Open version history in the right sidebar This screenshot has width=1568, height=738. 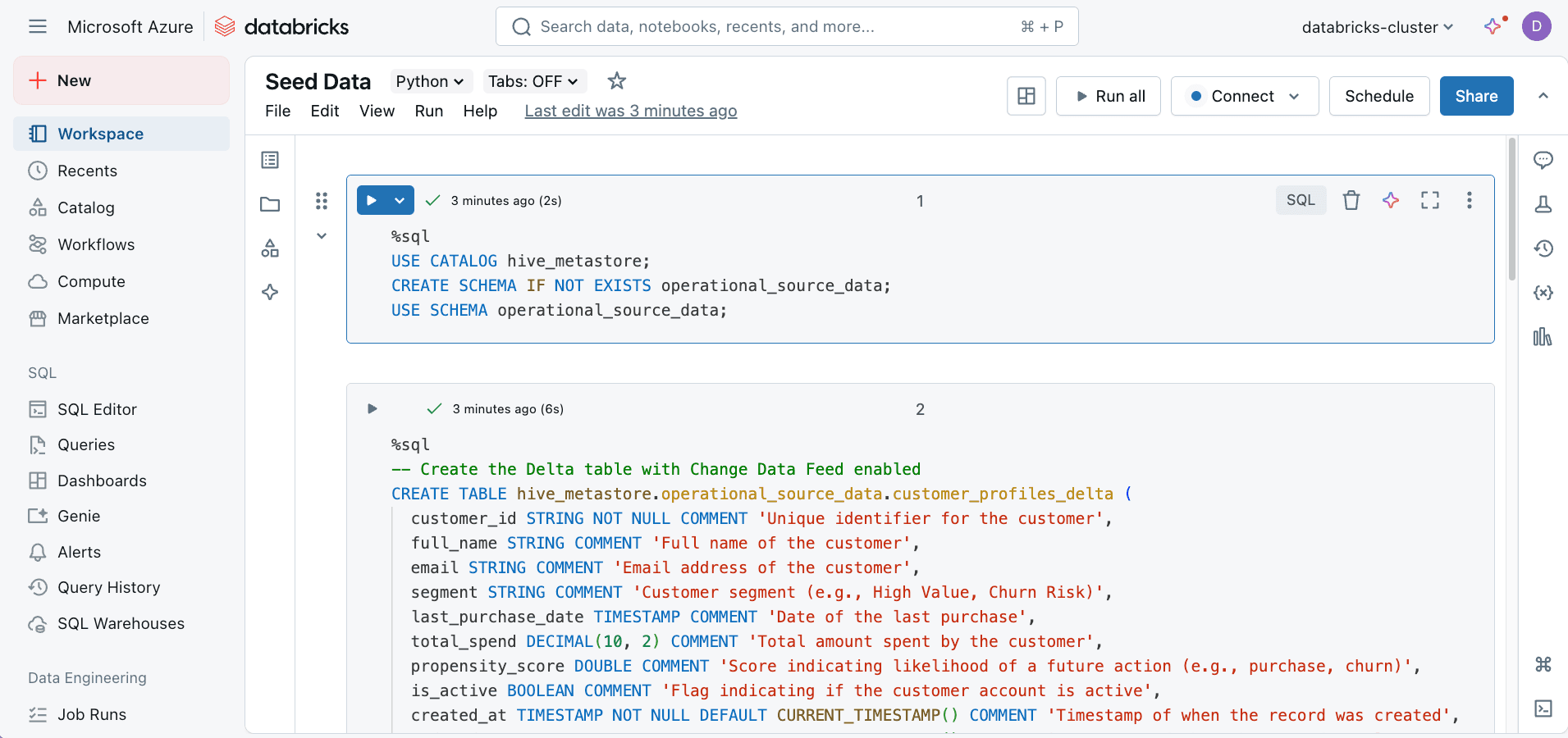coord(1543,248)
